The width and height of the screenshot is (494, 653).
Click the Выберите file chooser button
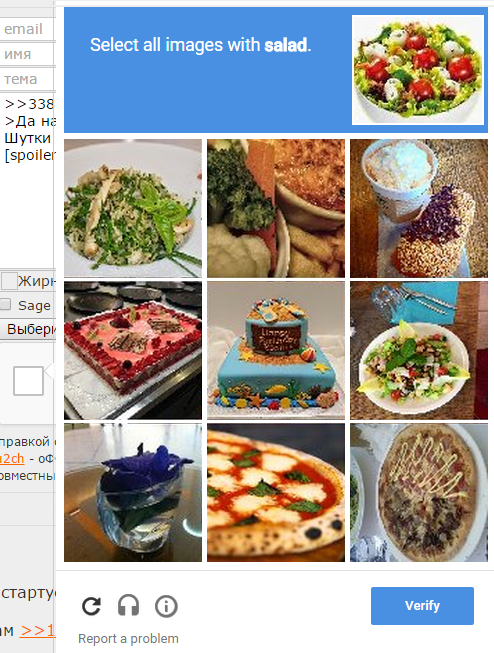pyautogui.click(x=27, y=329)
